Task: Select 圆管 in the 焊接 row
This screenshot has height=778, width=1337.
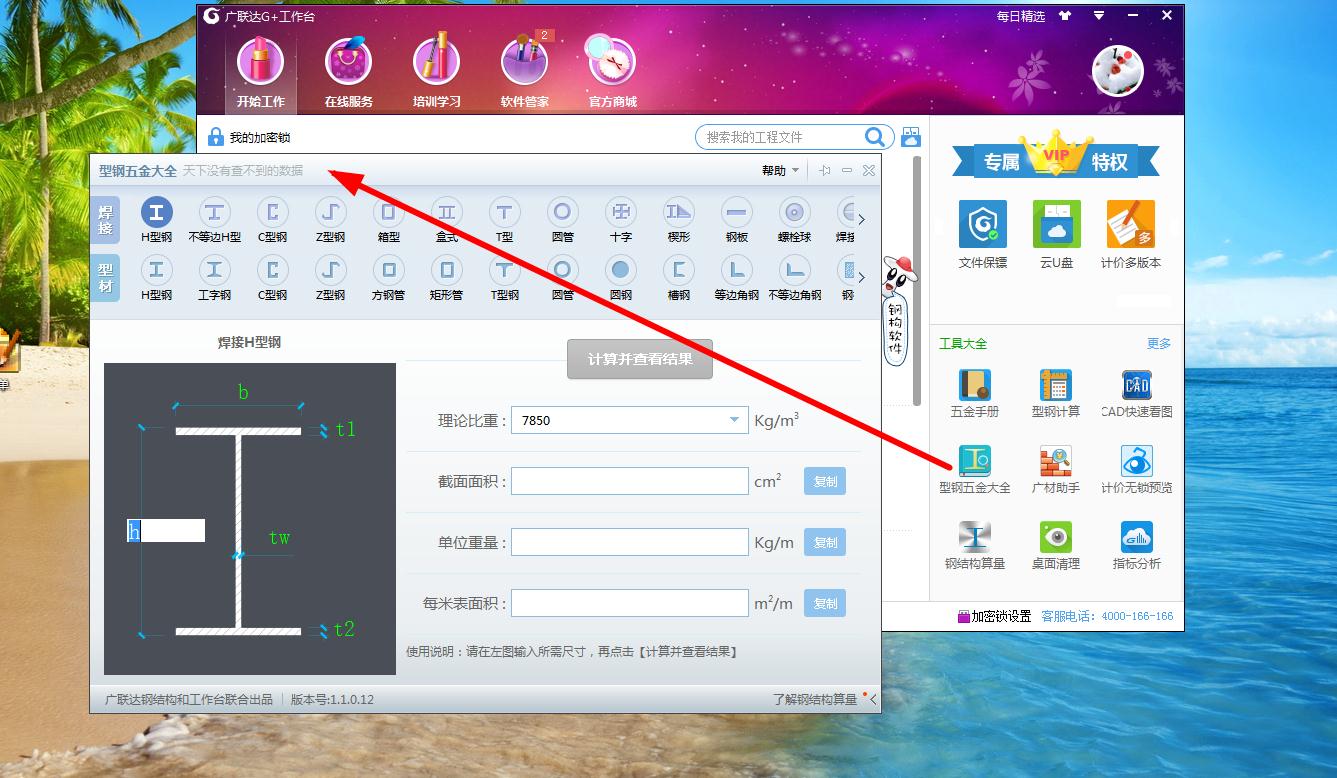Action: coord(562,220)
